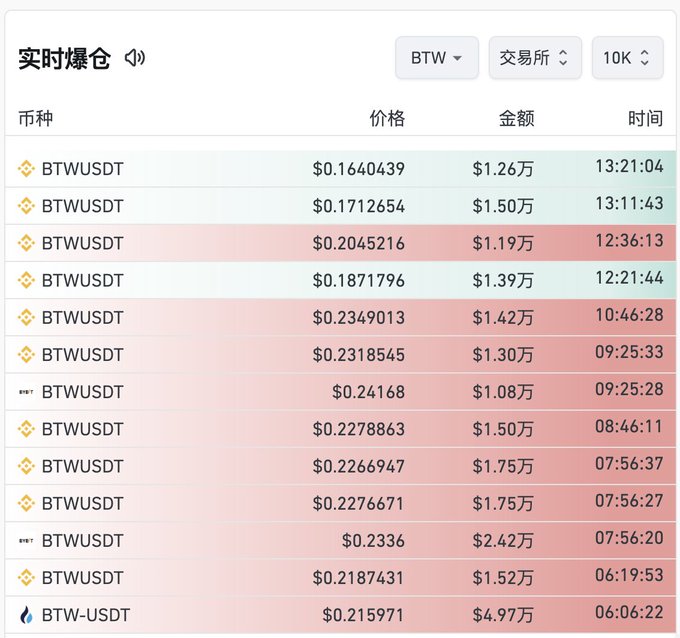Click timestamp 06:06:22

coord(629,613)
